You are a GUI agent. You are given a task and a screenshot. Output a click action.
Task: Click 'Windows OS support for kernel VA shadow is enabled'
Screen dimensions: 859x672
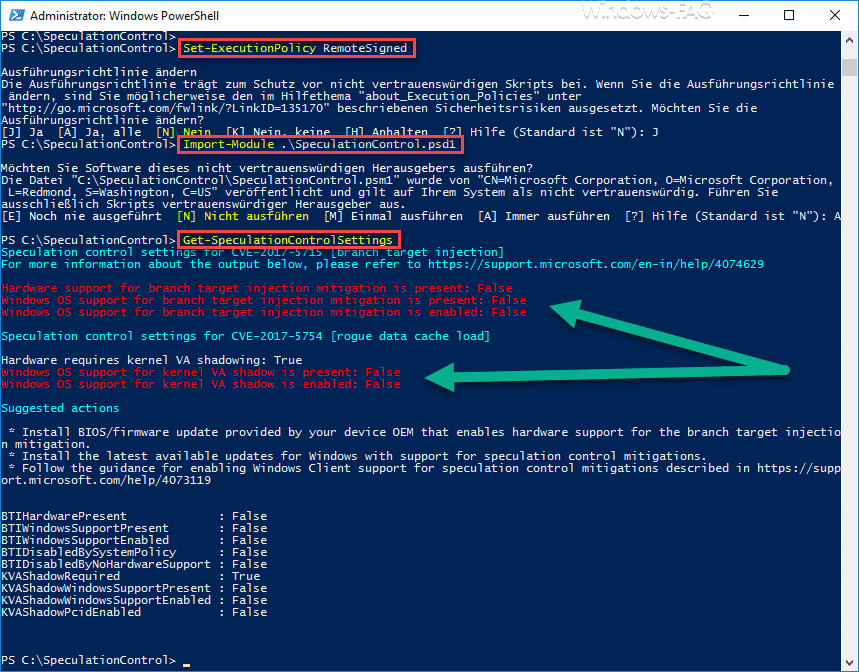tap(201, 384)
